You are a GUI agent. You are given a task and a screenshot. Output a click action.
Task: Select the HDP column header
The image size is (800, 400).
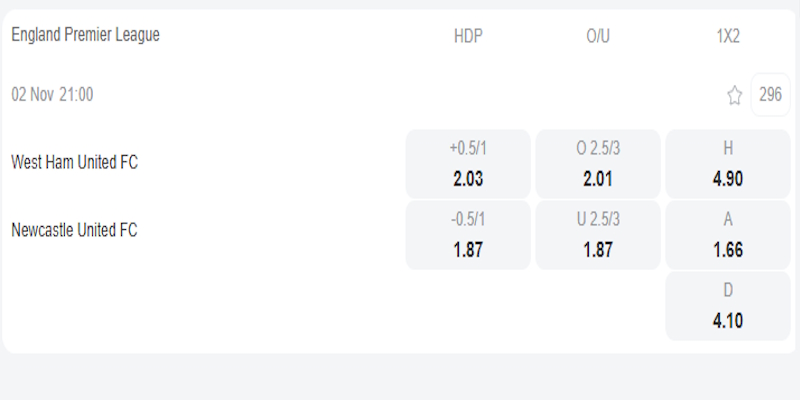click(468, 36)
